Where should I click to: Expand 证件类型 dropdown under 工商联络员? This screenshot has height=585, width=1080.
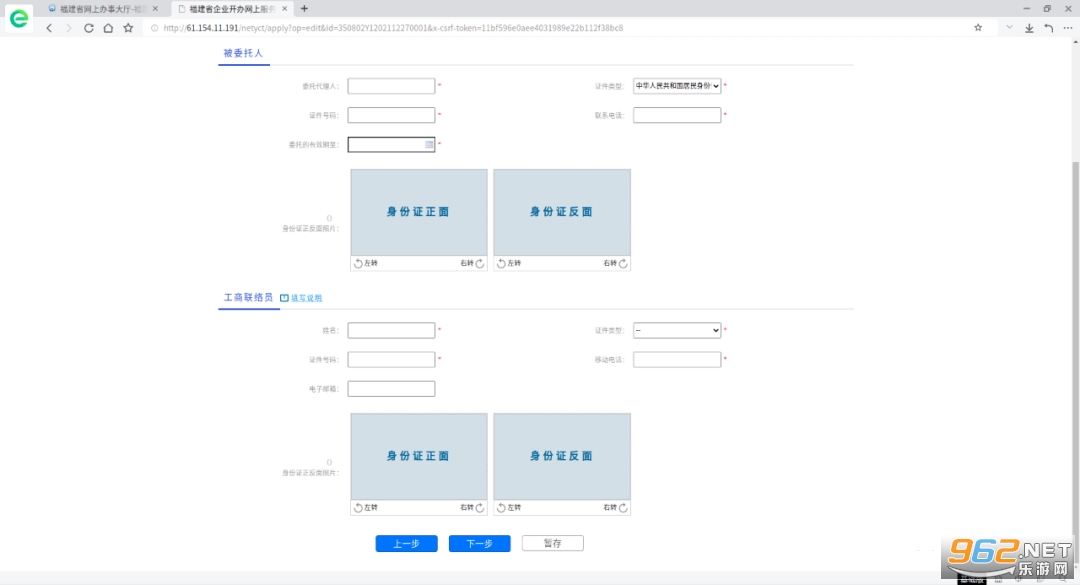[x=677, y=330]
